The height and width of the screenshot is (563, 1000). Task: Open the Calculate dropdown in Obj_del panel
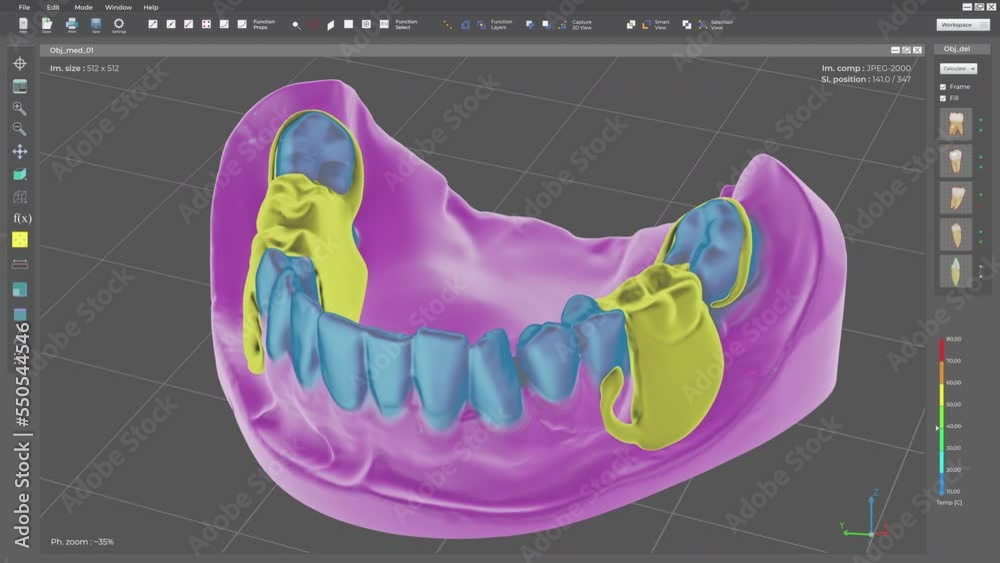958,68
